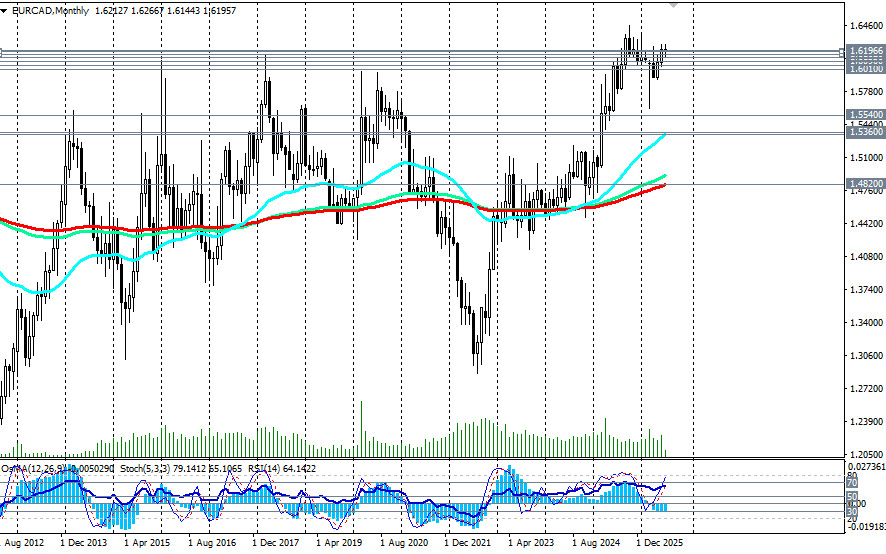This screenshot has height=554, width=886.
Task: Select the 1.61966 current price label
Action: tap(866, 51)
